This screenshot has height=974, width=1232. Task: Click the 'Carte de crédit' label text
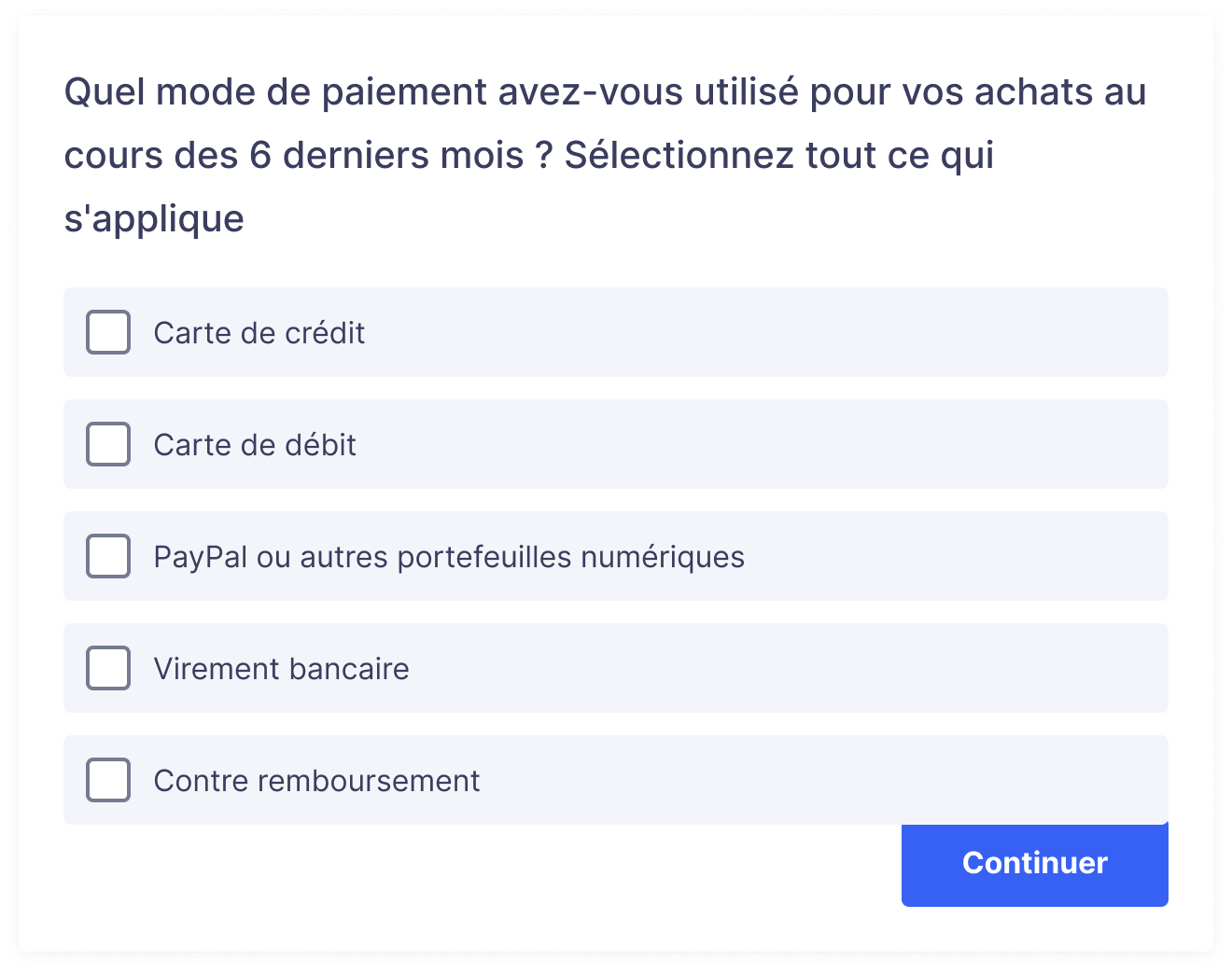coord(259,333)
